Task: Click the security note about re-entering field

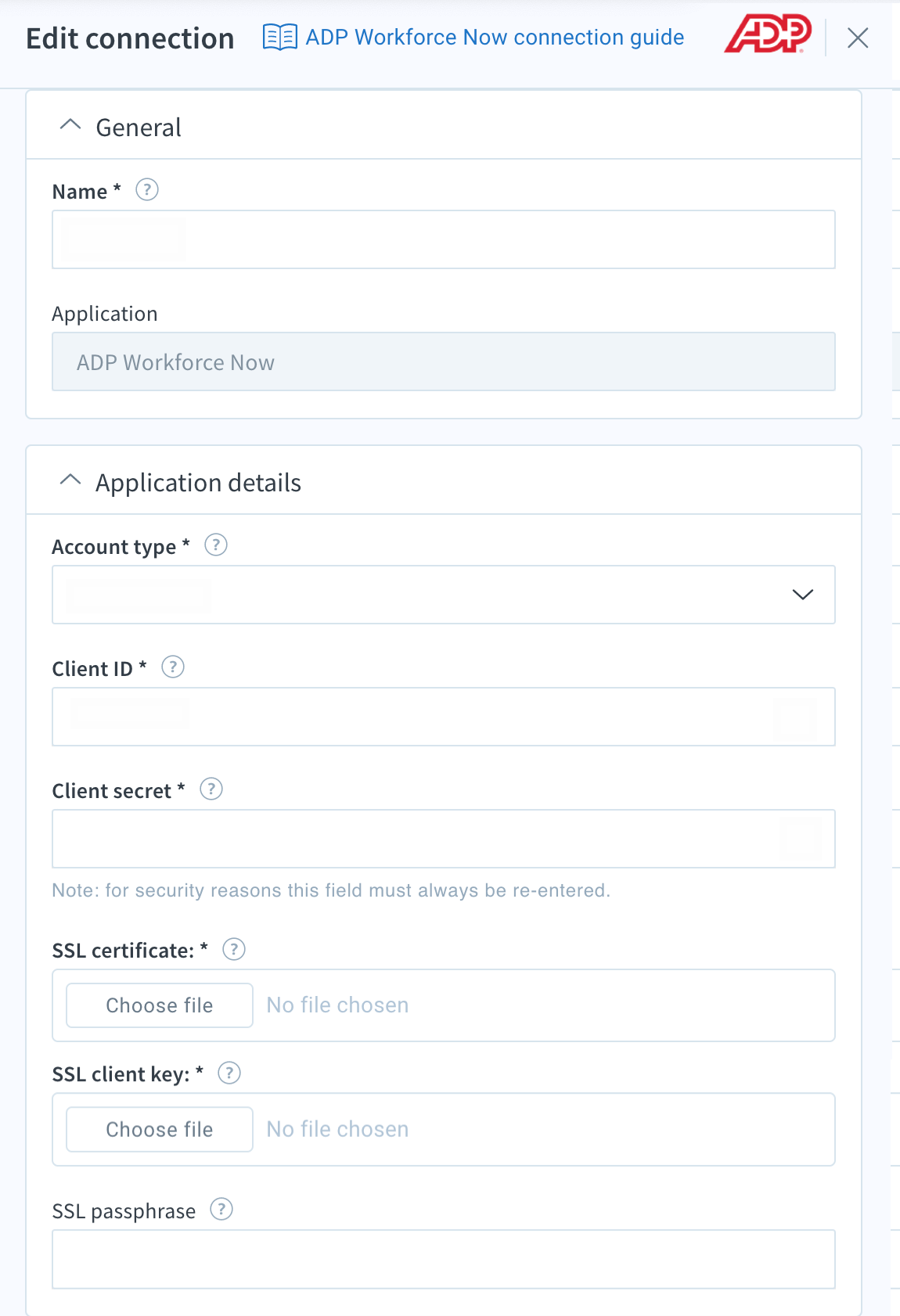Action: click(331, 890)
